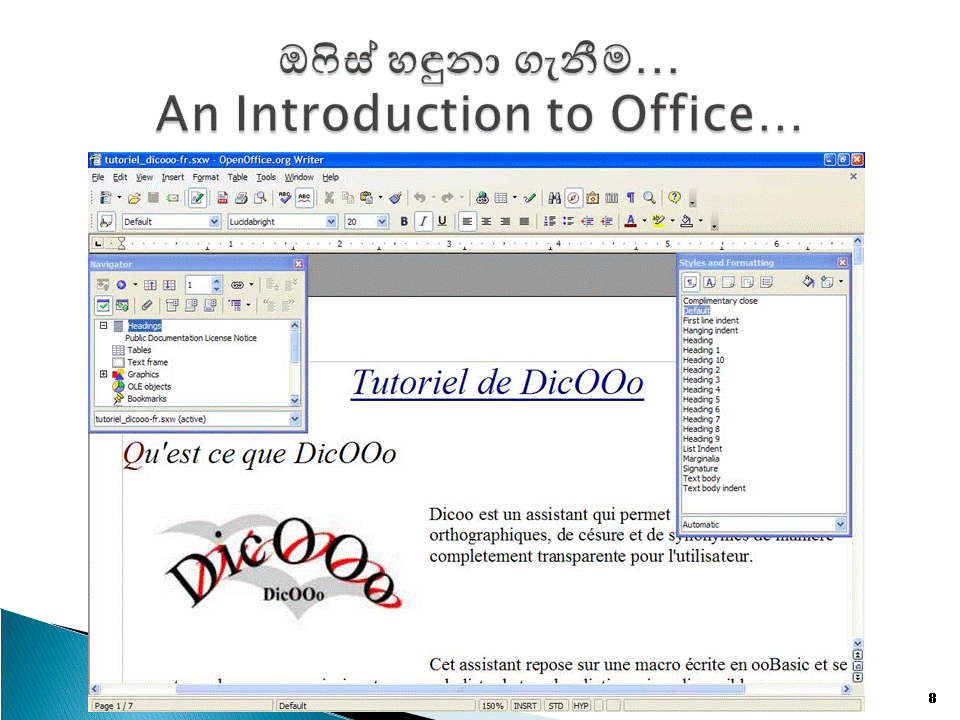The width and height of the screenshot is (960, 720).
Task: Toggle Bold formatting
Action: (404, 222)
